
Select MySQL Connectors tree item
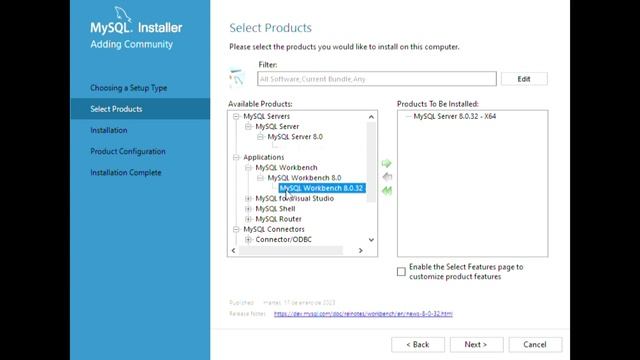pos(273,229)
